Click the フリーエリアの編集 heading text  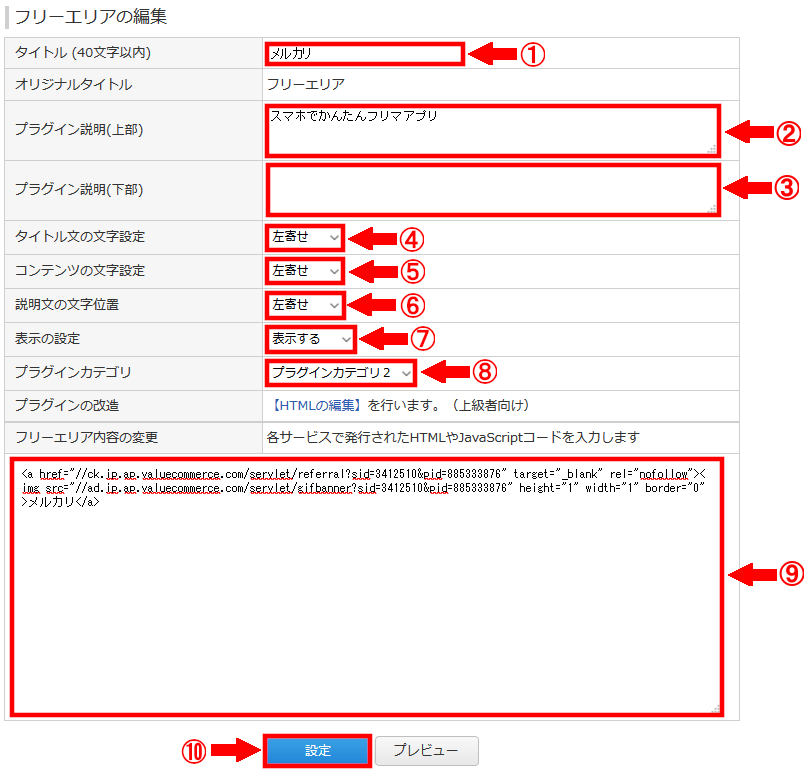[91, 17]
